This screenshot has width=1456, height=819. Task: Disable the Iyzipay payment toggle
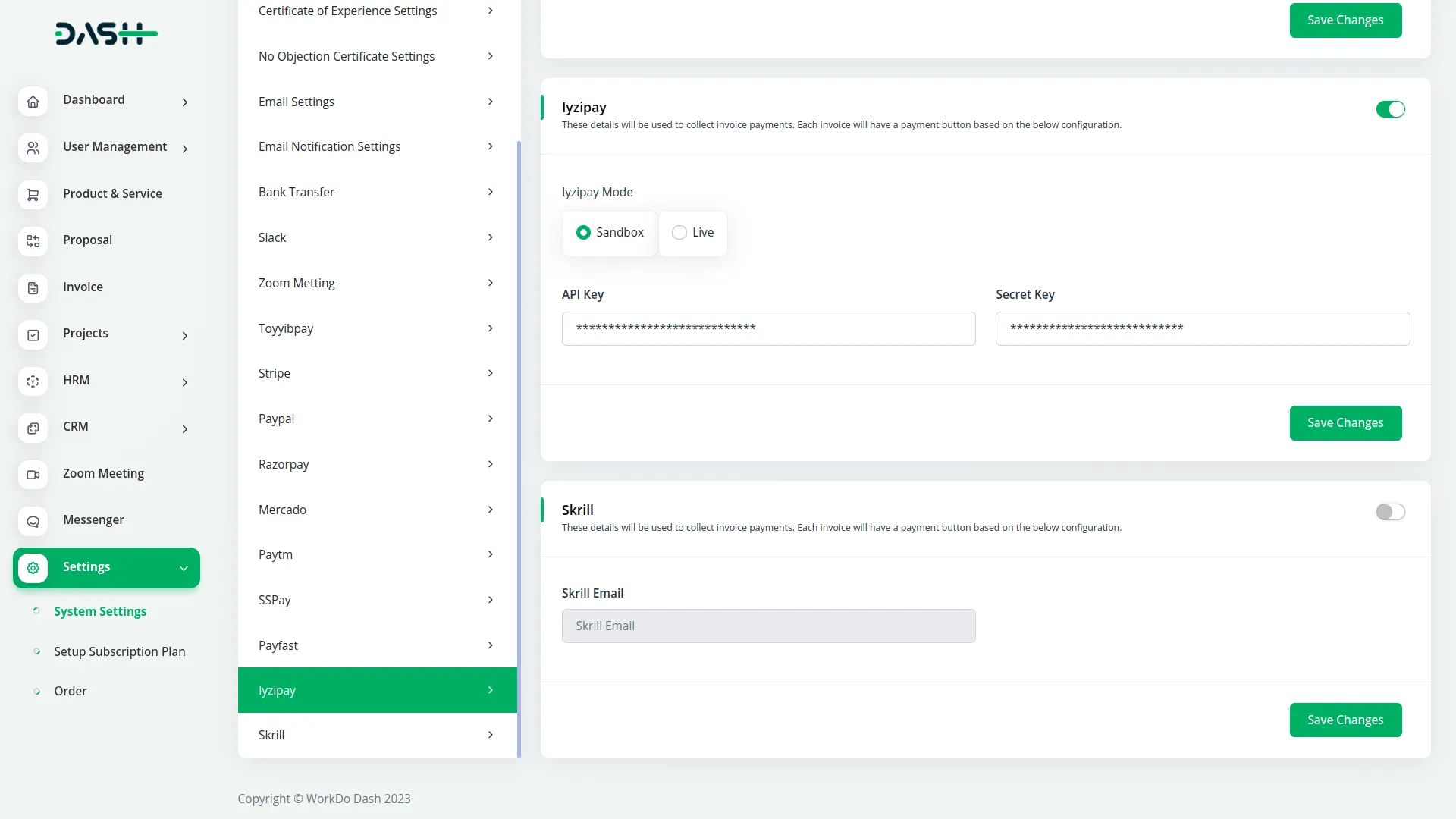[x=1390, y=109]
